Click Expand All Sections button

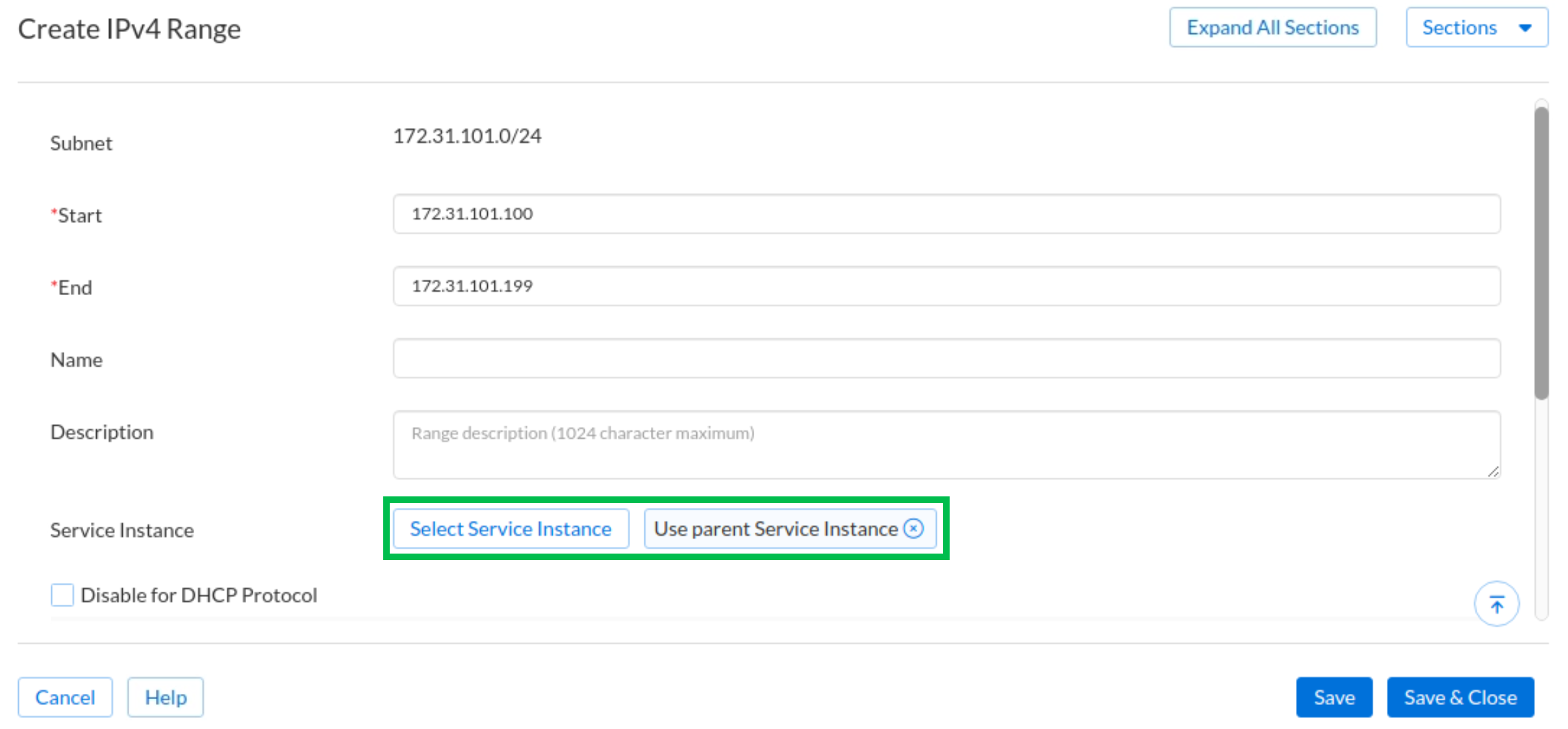coord(1272,28)
